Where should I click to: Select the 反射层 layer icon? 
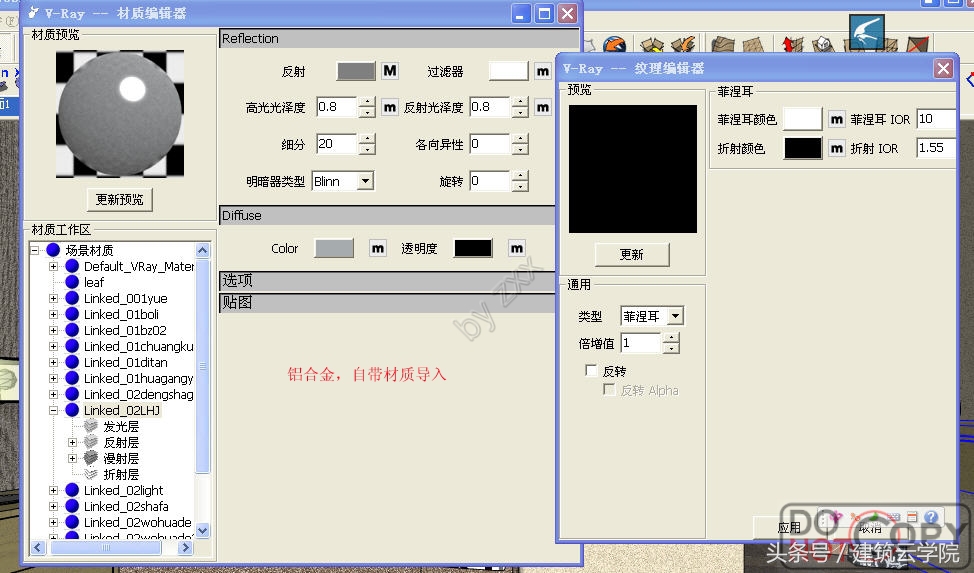click(x=91, y=442)
